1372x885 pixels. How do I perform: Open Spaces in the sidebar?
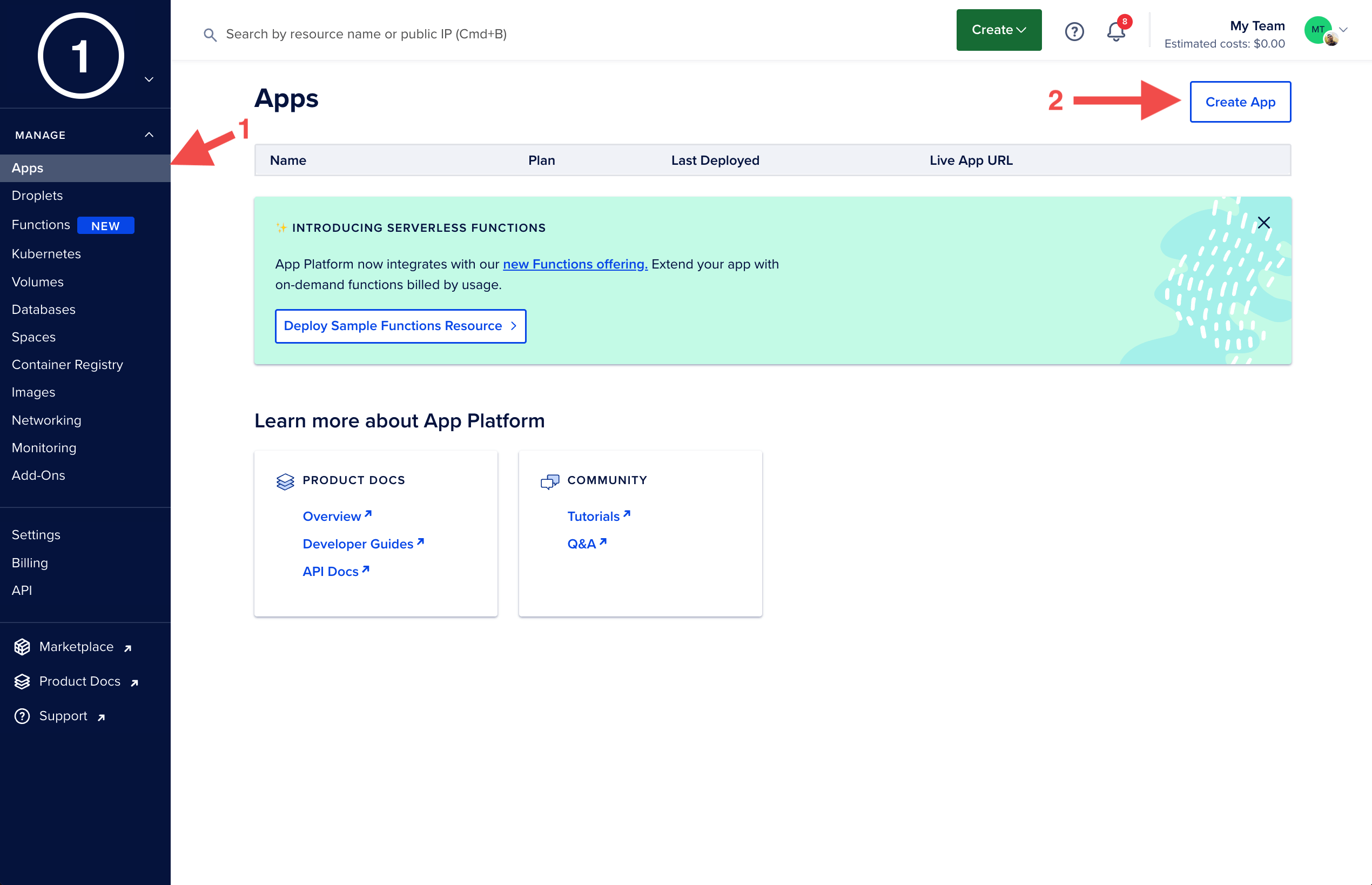click(x=33, y=337)
